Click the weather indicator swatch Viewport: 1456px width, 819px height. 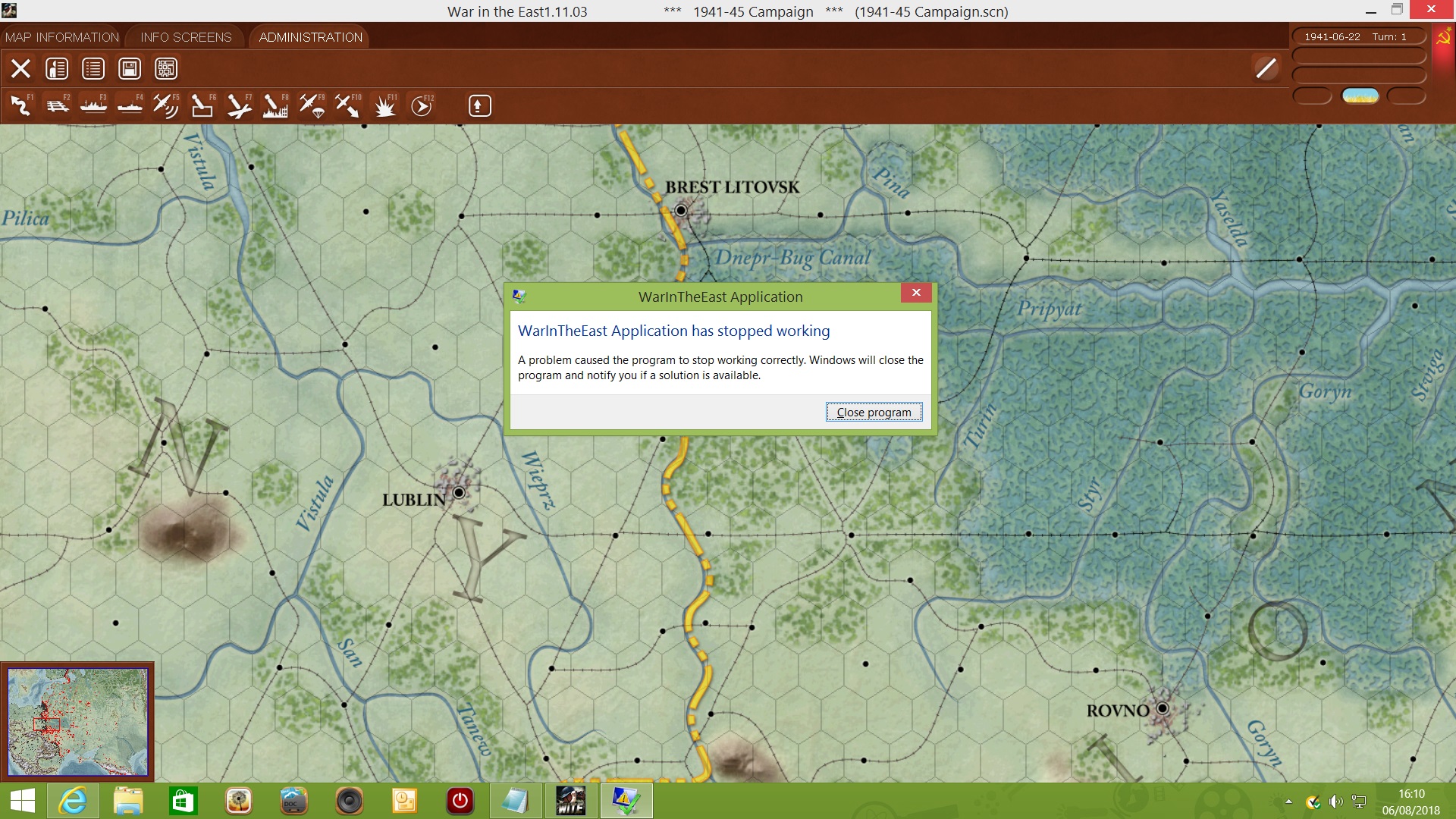pos(1360,96)
